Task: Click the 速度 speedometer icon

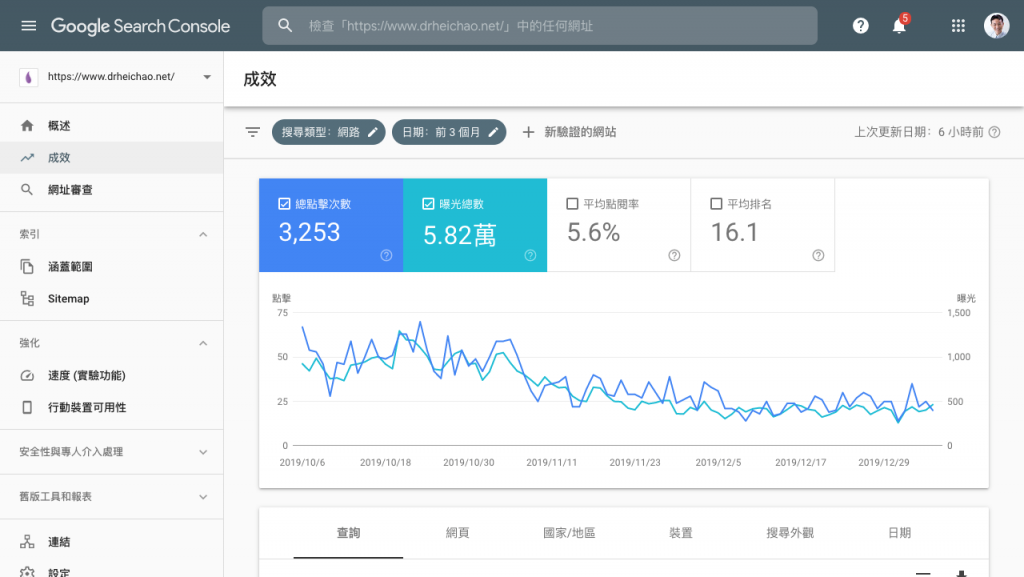Action: 27,375
